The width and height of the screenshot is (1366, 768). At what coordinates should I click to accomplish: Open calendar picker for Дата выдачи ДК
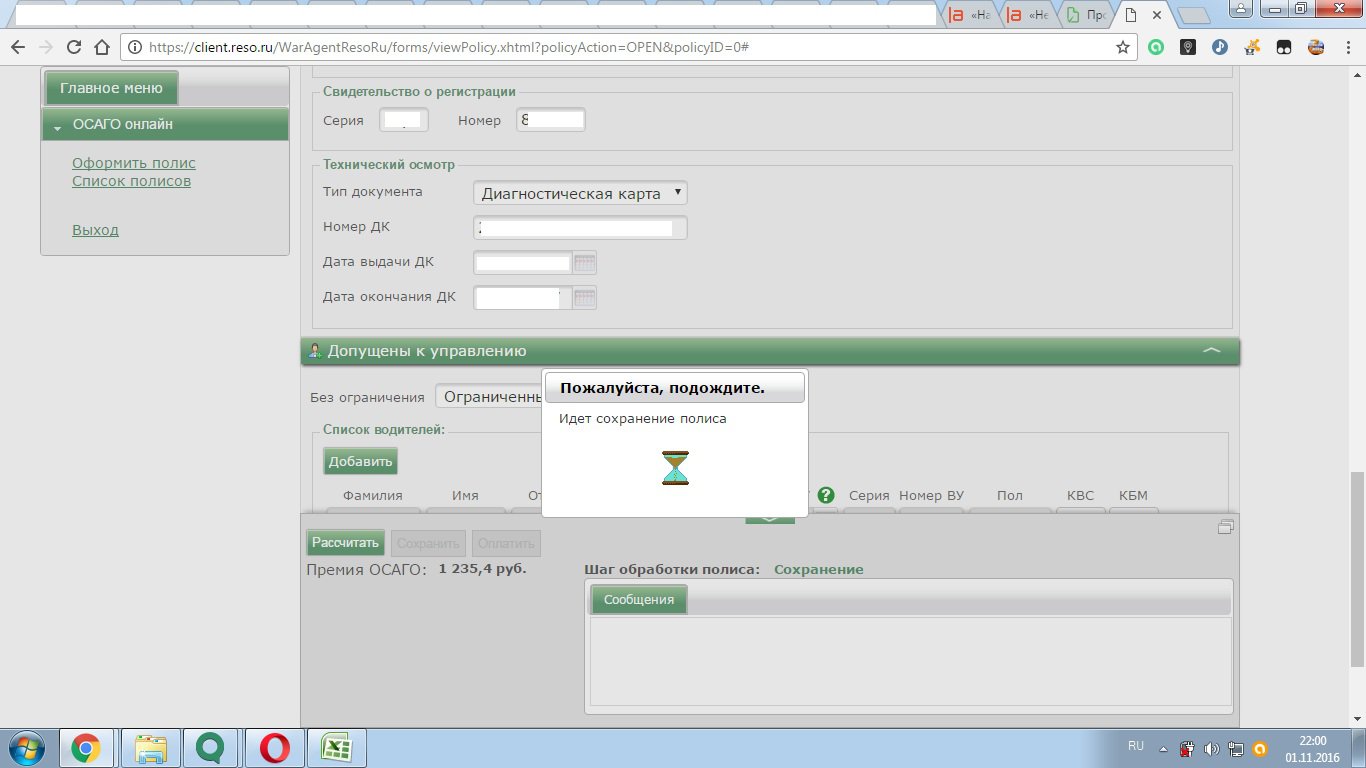click(585, 263)
